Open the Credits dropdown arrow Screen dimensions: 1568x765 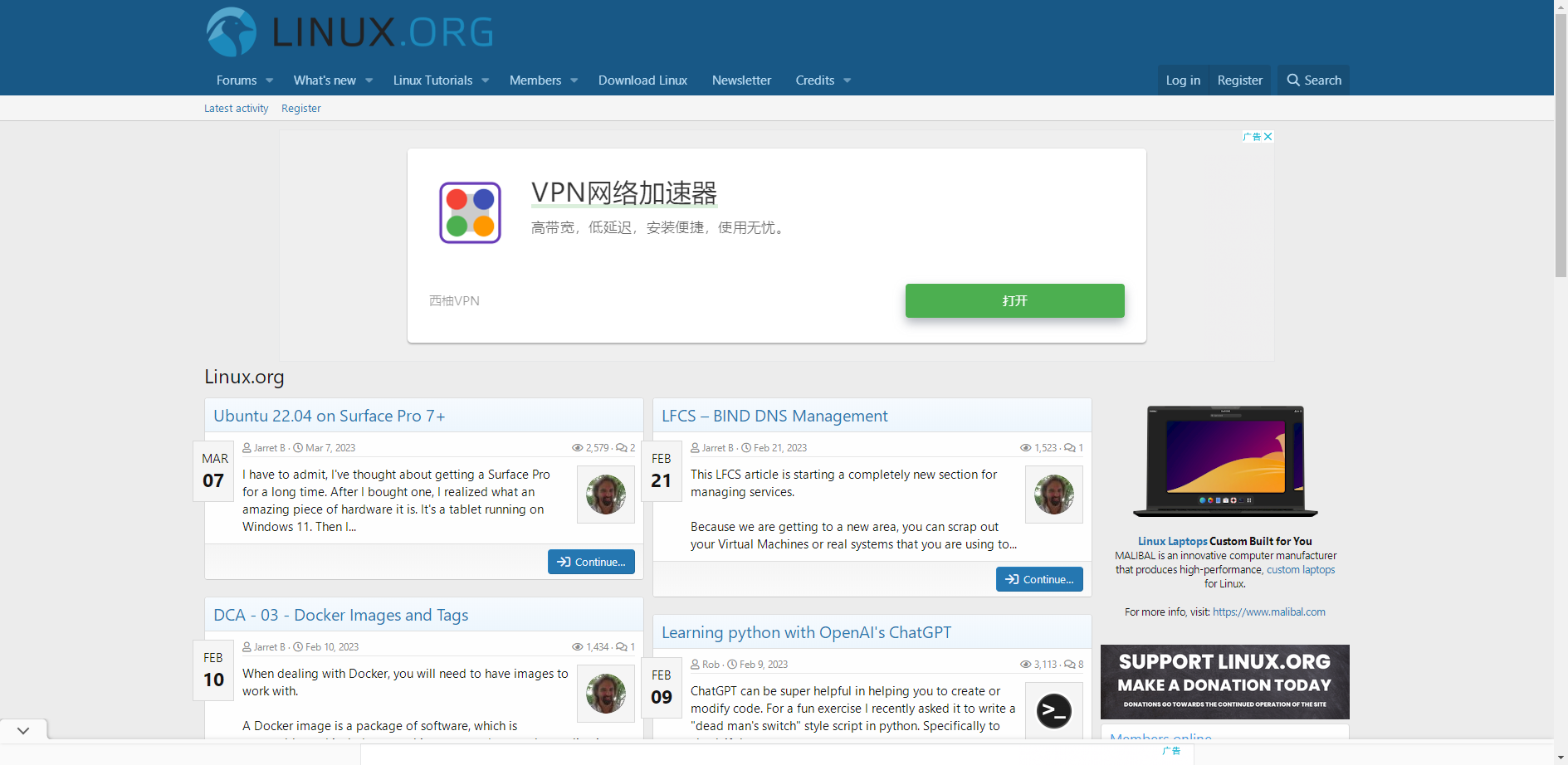pyautogui.click(x=848, y=80)
